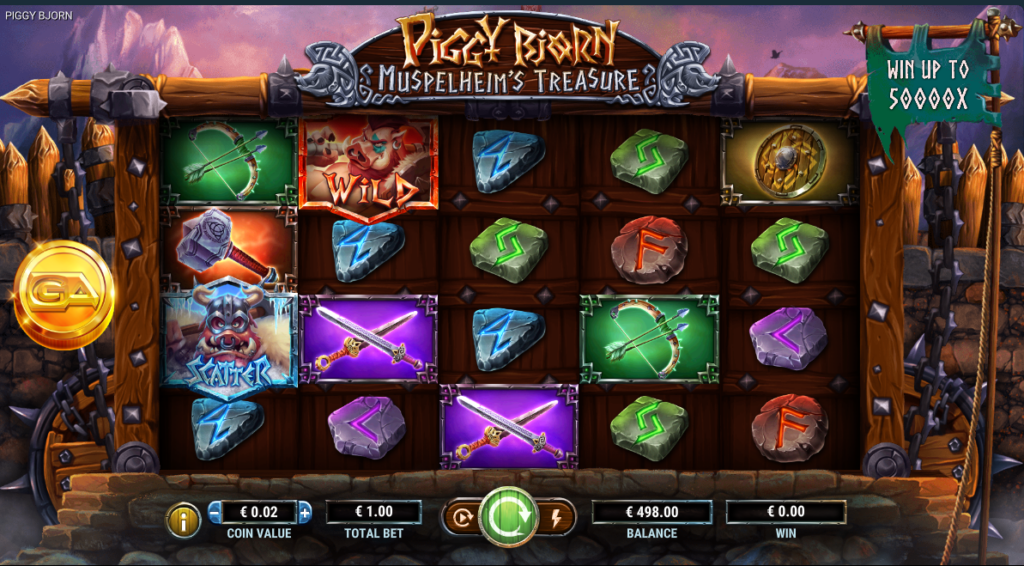Increase coin value with the plus button

[304, 512]
